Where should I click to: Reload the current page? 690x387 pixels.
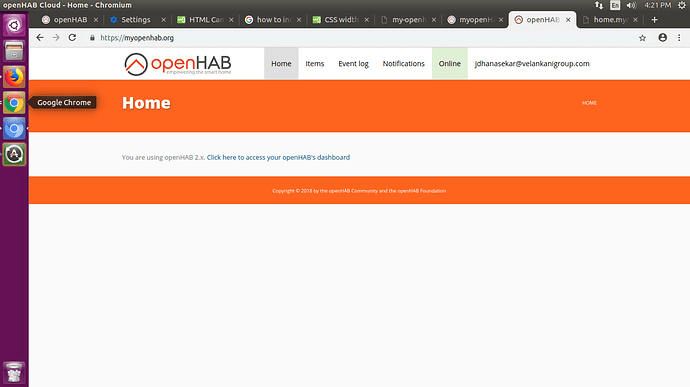[72, 38]
